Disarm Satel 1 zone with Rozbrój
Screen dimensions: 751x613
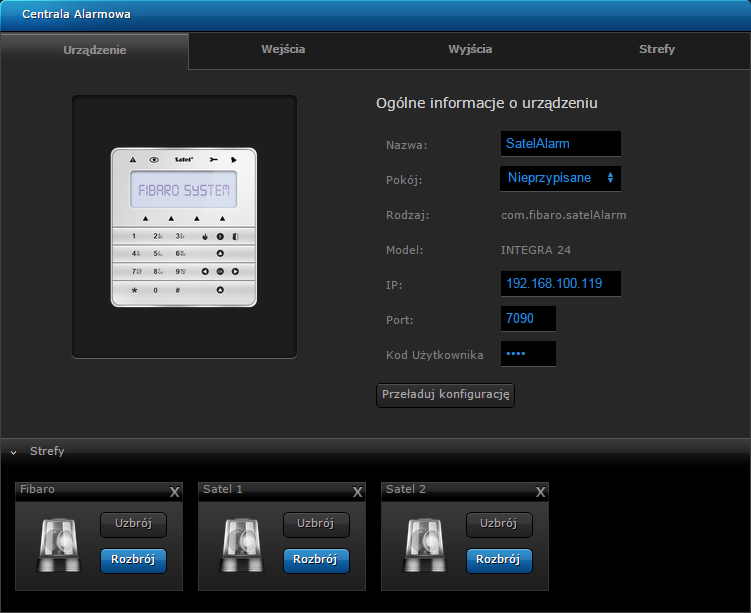pyautogui.click(x=316, y=560)
